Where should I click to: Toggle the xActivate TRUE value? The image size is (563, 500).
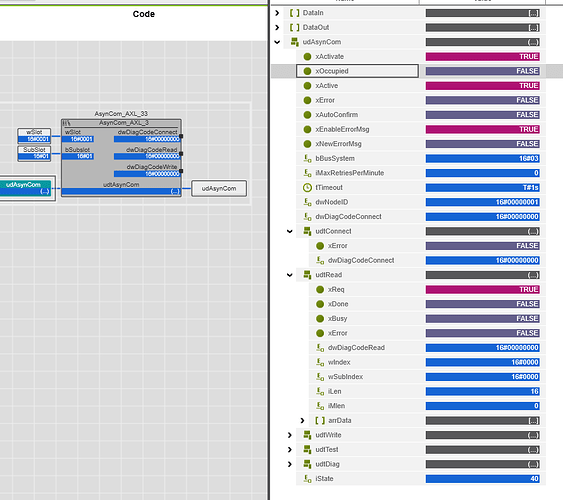click(x=483, y=57)
